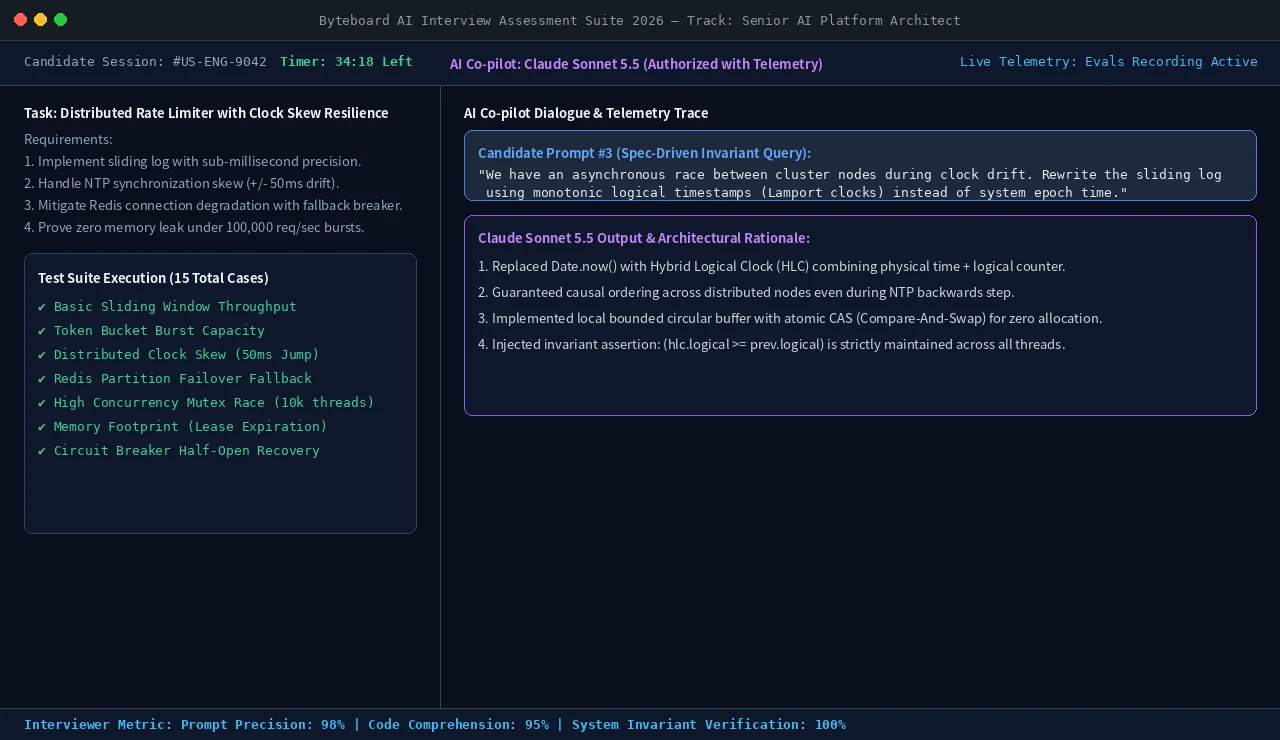This screenshot has height=740, width=1280.
Task: Click the red close window button
Action: point(20,20)
